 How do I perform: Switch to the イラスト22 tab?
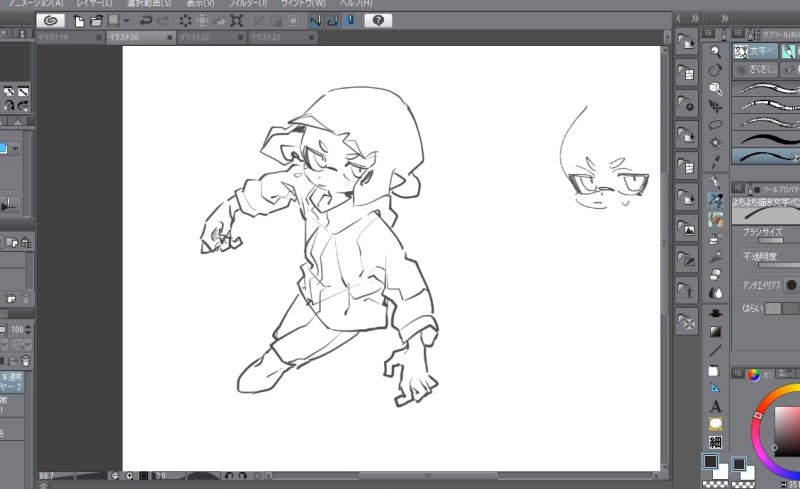point(212,37)
